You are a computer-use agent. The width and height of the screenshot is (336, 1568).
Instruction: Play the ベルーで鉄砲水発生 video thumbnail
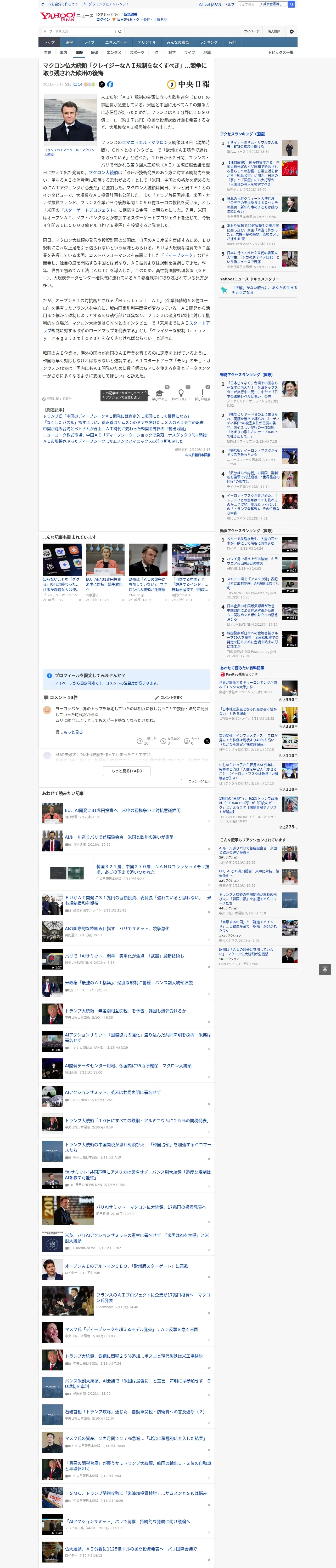pos(290,544)
